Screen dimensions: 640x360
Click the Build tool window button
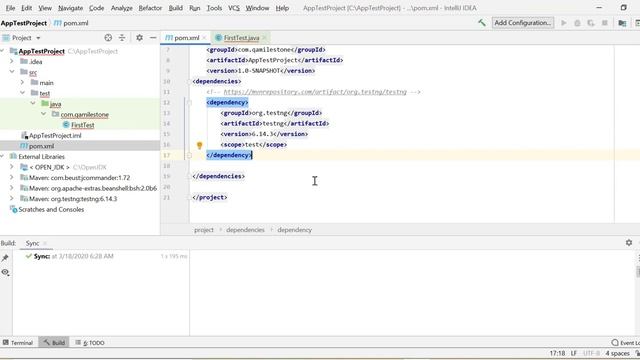coord(54,343)
